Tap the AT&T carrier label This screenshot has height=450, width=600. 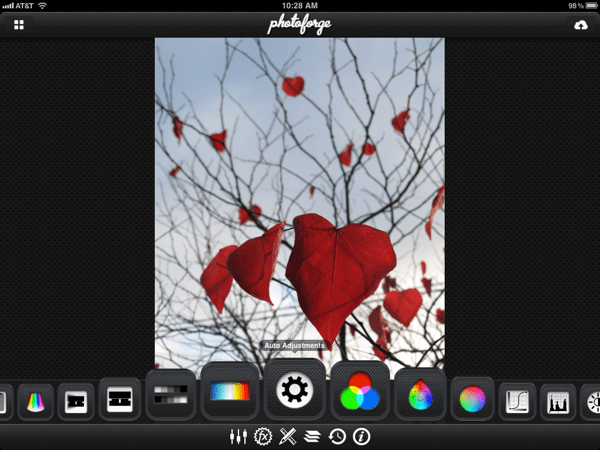[x=24, y=6]
